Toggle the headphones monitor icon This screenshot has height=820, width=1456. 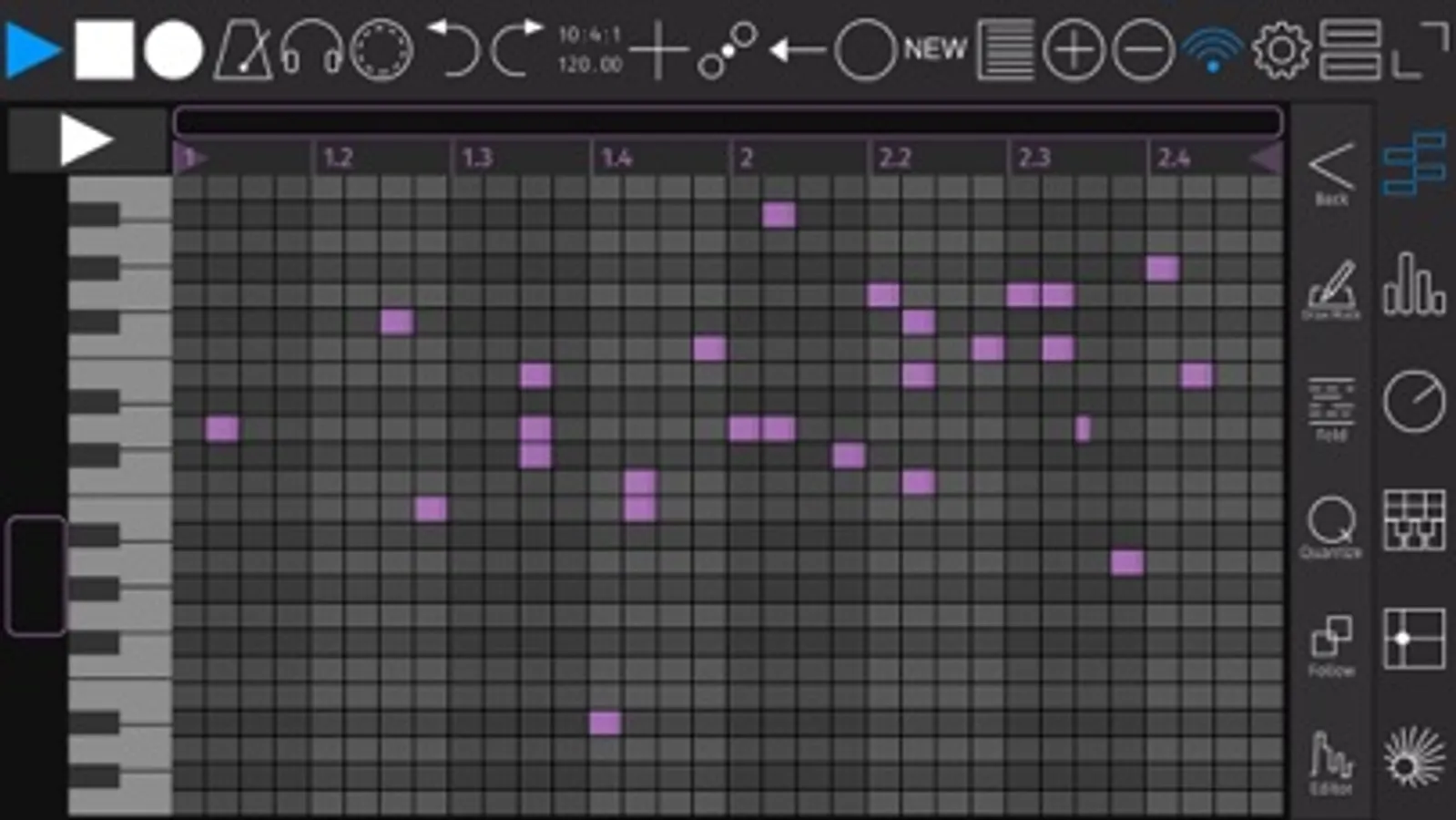coord(311,50)
